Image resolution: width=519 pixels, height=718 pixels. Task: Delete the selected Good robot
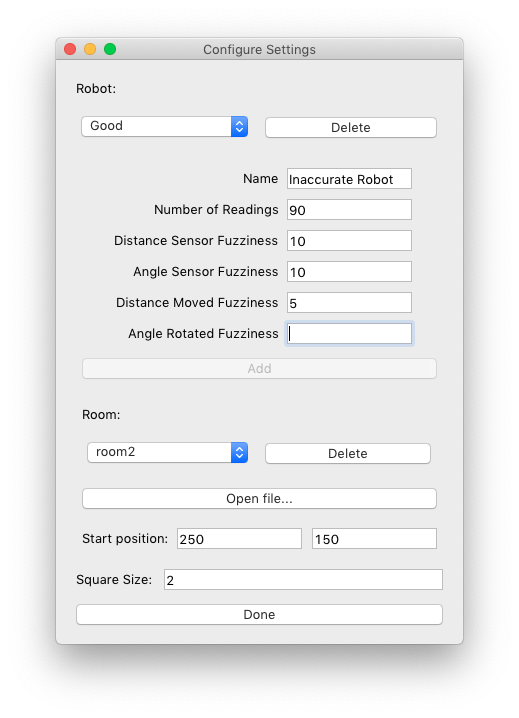pyautogui.click(x=350, y=127)
